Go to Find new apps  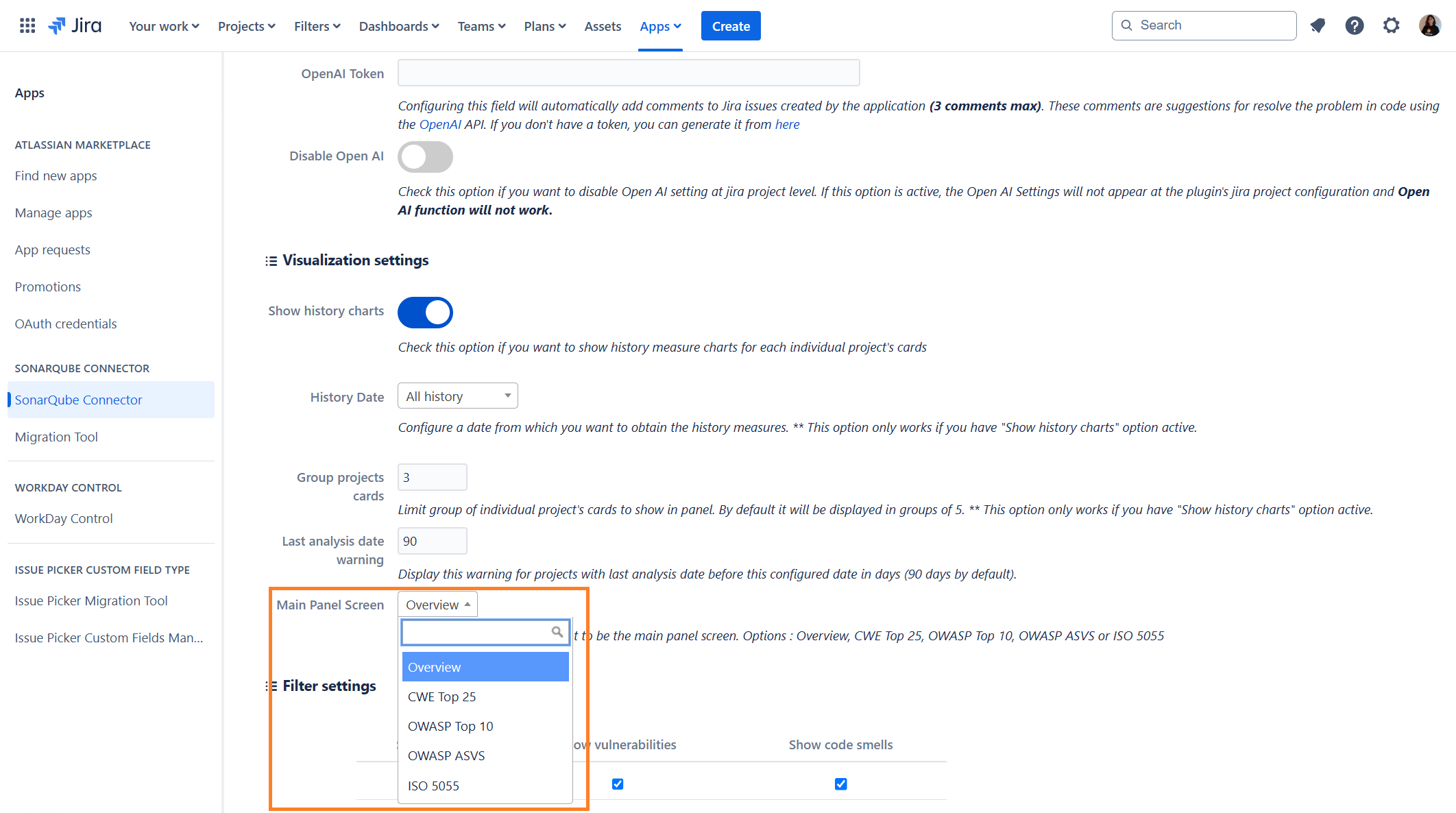[56, 175]
